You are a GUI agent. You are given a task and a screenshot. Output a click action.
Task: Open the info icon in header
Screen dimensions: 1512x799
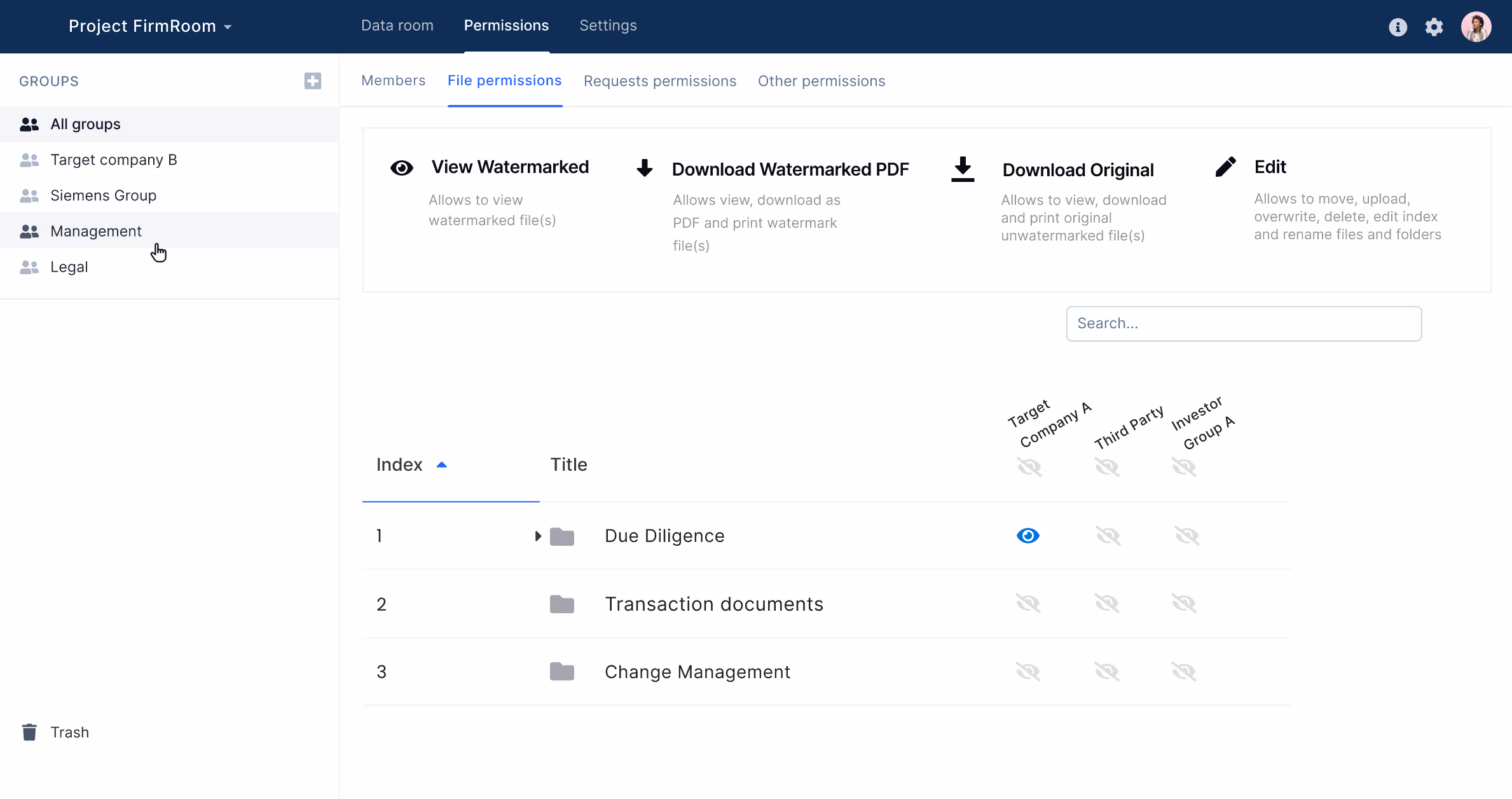[1398, 27]
